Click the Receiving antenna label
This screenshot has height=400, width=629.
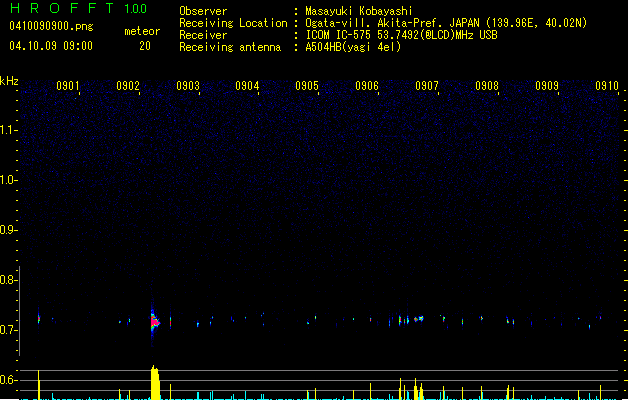[230, 47]
